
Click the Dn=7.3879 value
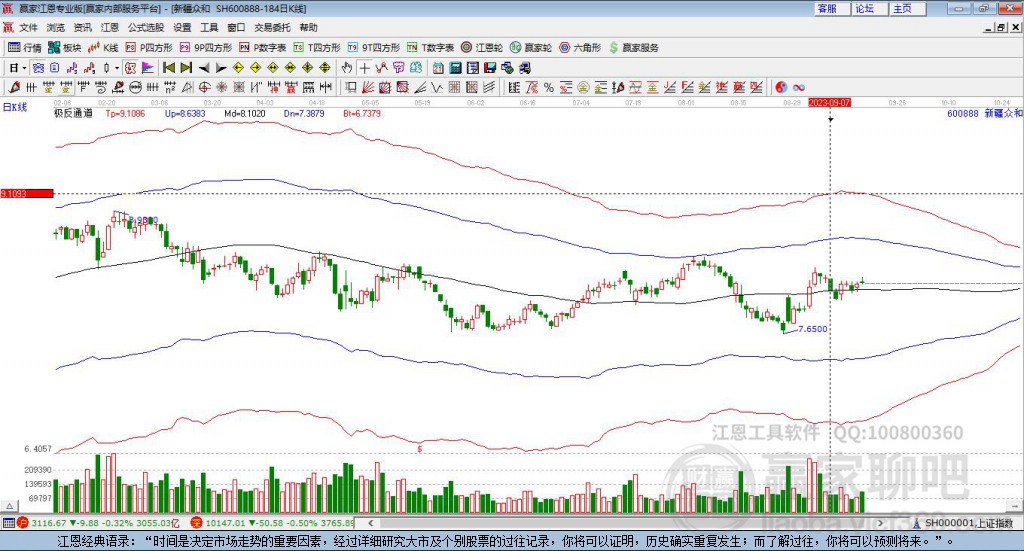click(x=304, y=113)
